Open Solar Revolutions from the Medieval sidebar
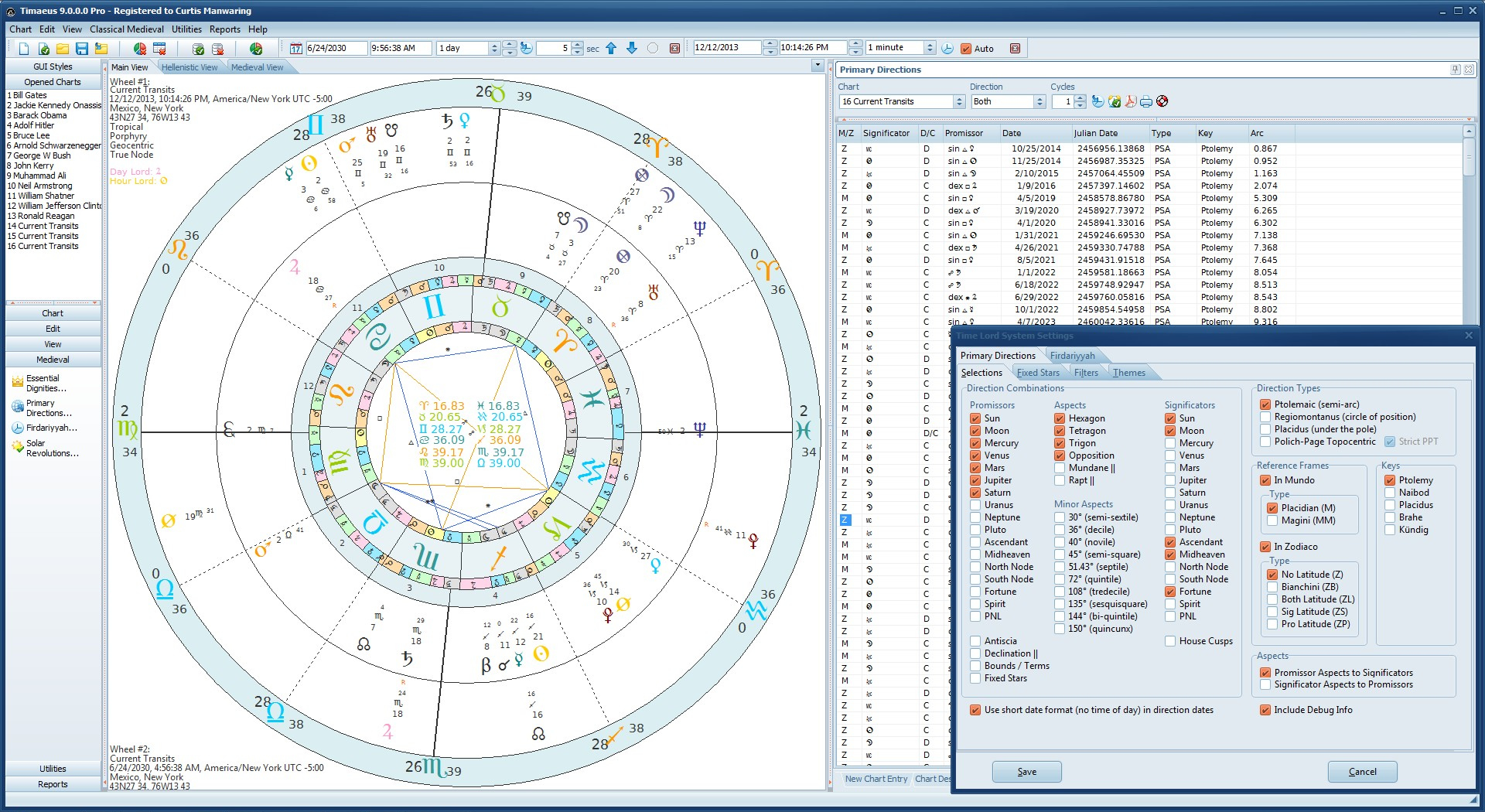The height and width of the screenshot is (812, 1485). tap(45, 449)
